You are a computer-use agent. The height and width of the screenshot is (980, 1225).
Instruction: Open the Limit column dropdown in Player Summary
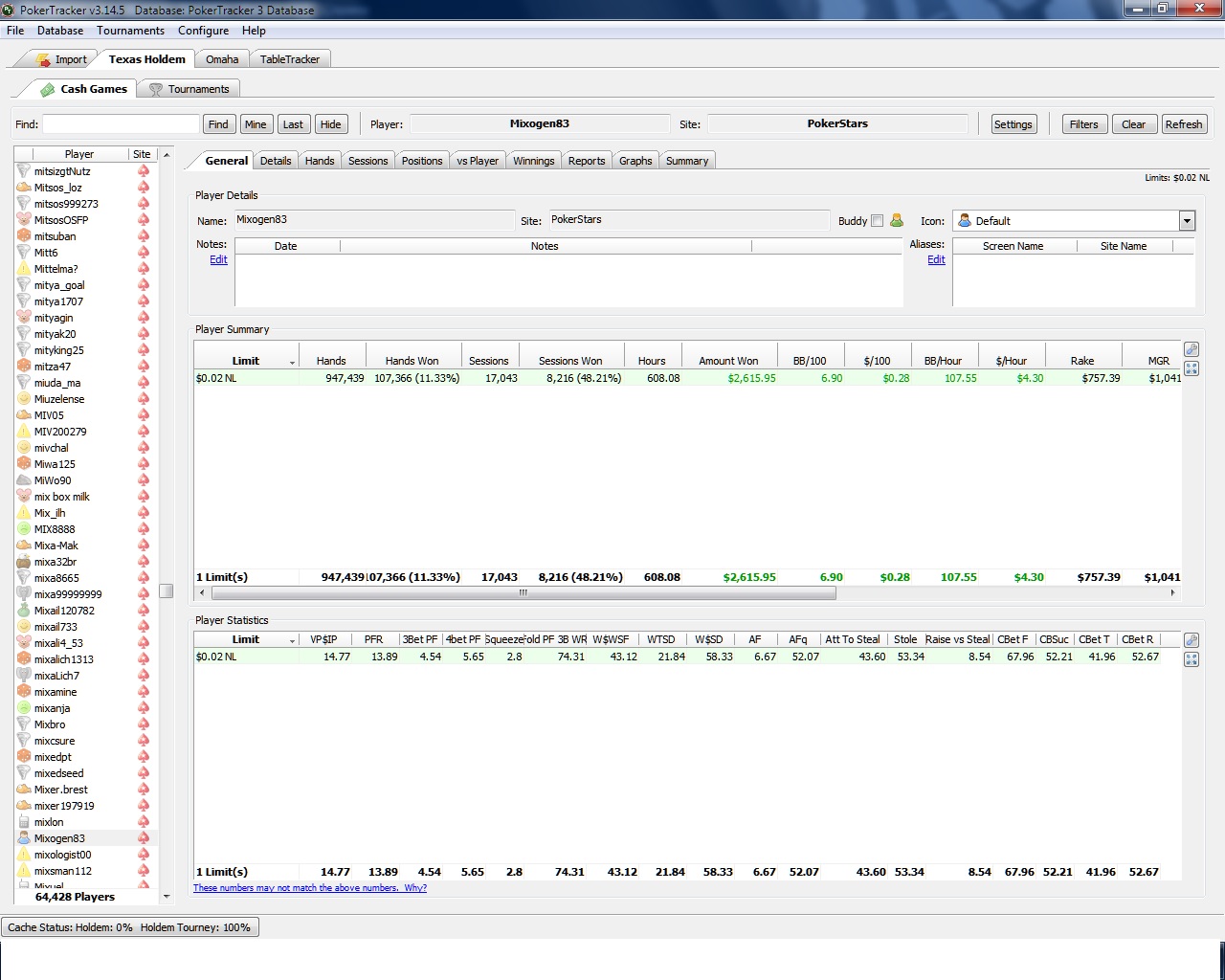pos(292,362)
